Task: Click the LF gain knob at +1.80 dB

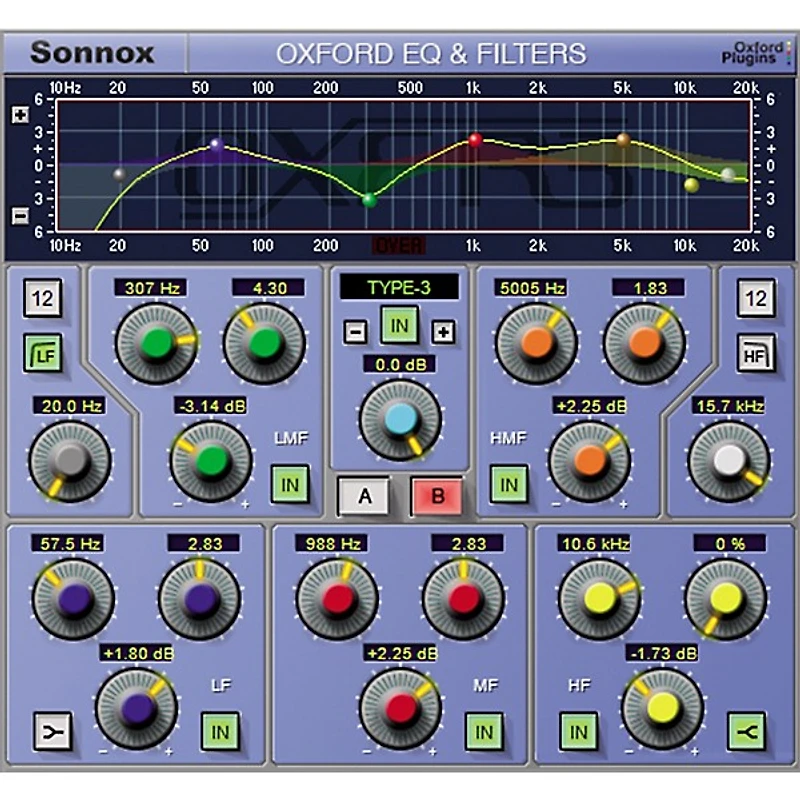Action: point(137,709)
